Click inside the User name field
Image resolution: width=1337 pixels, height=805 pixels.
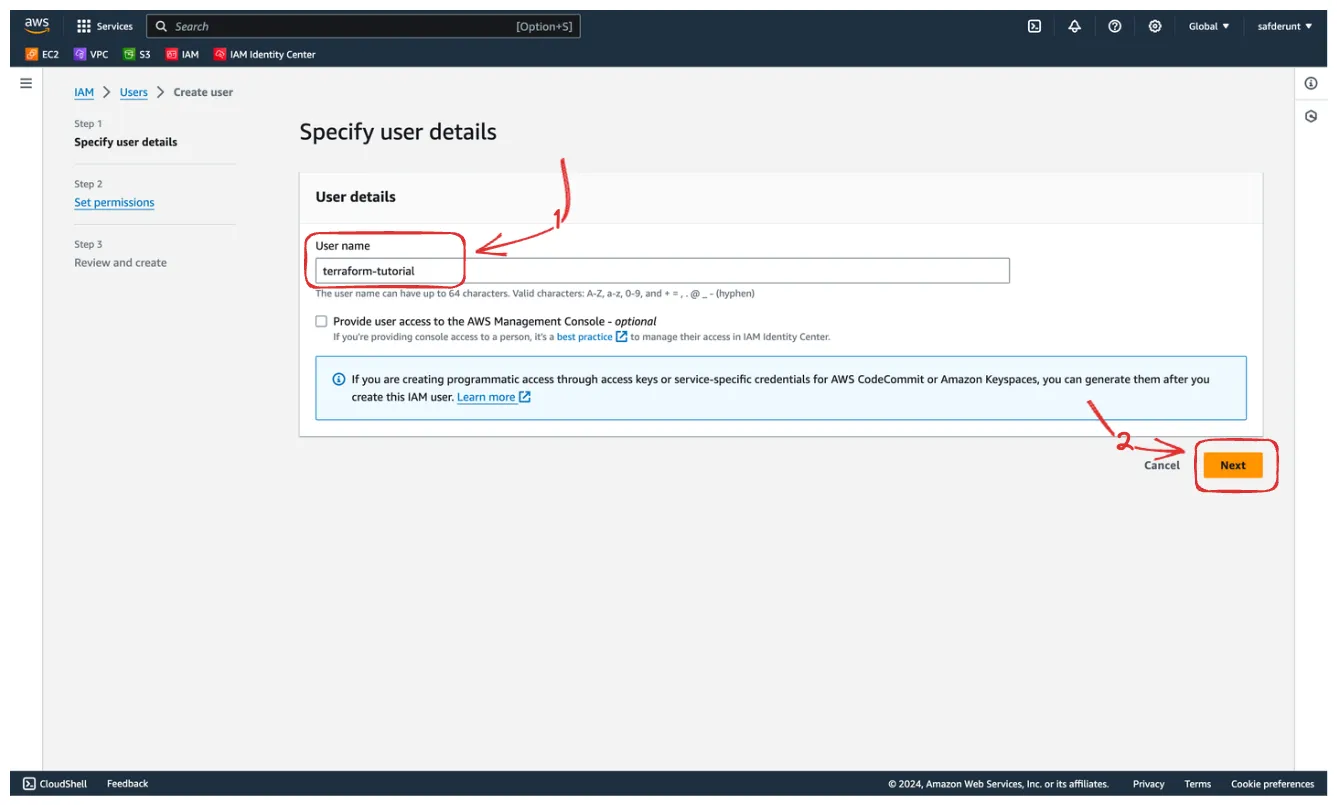pos(662,271)
